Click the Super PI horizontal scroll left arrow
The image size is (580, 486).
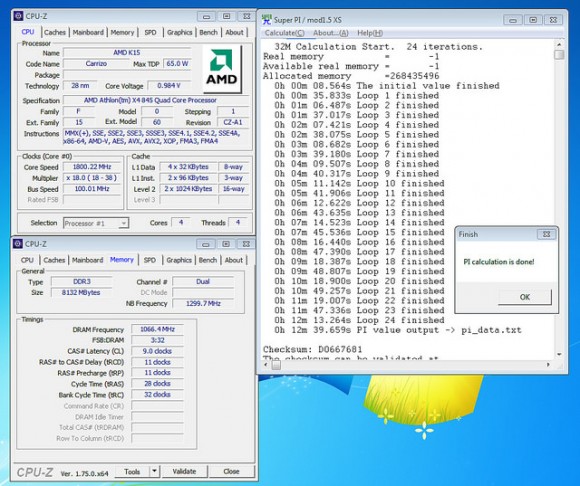click(x=266, y=365)
